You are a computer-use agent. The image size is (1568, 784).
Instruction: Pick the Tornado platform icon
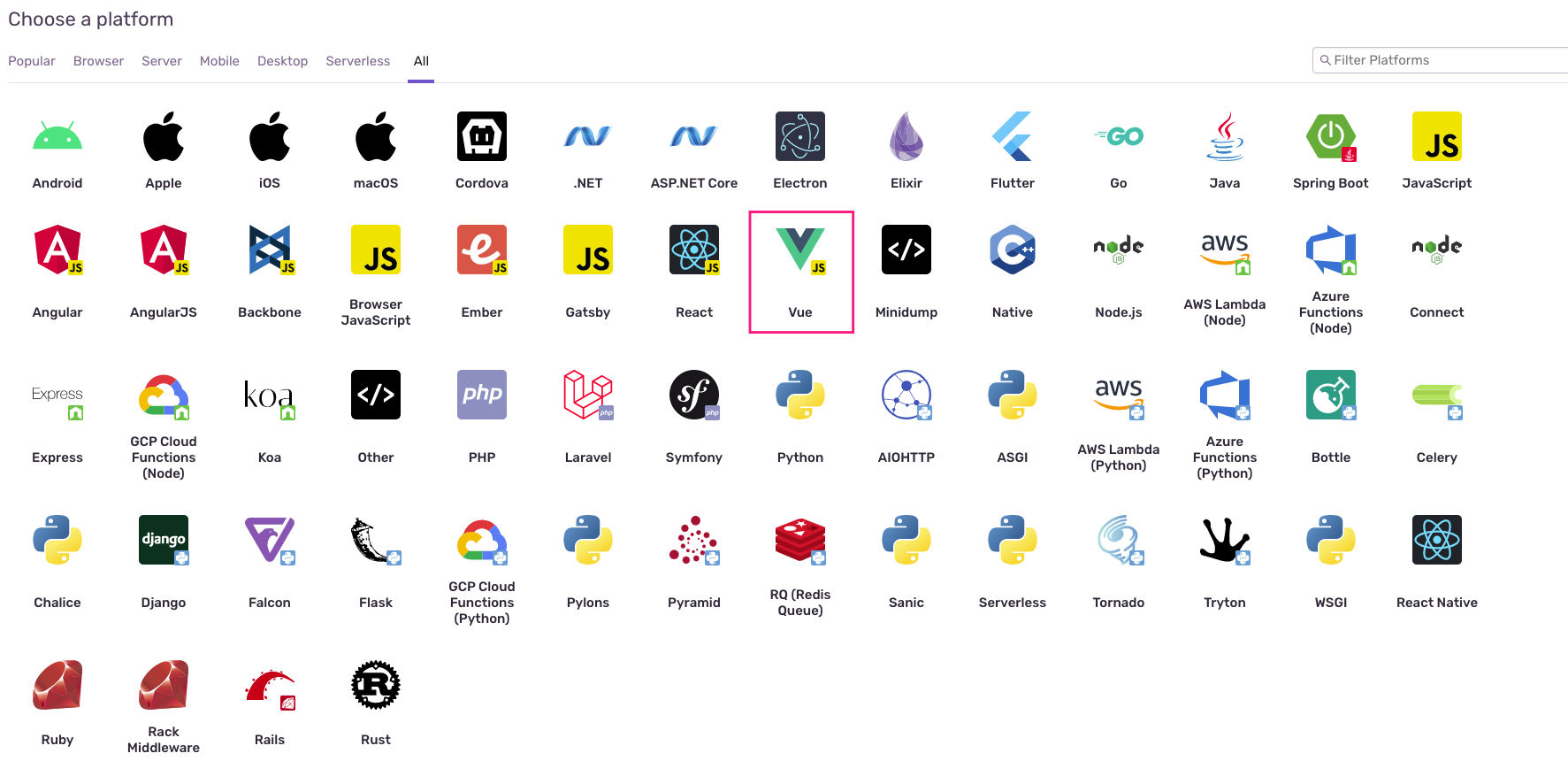tap(1119, 540)
